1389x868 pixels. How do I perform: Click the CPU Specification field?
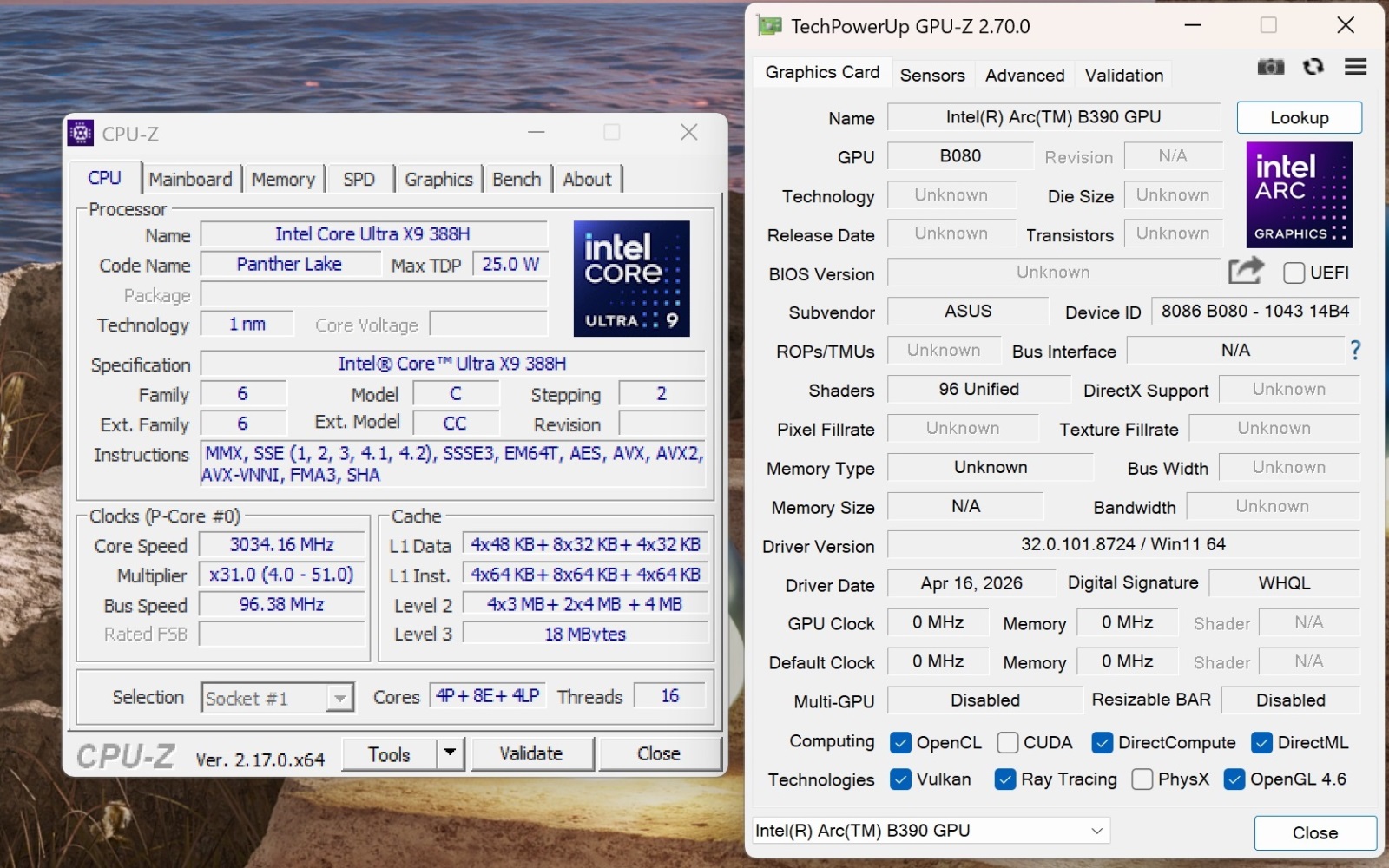(x=453, y=364)
